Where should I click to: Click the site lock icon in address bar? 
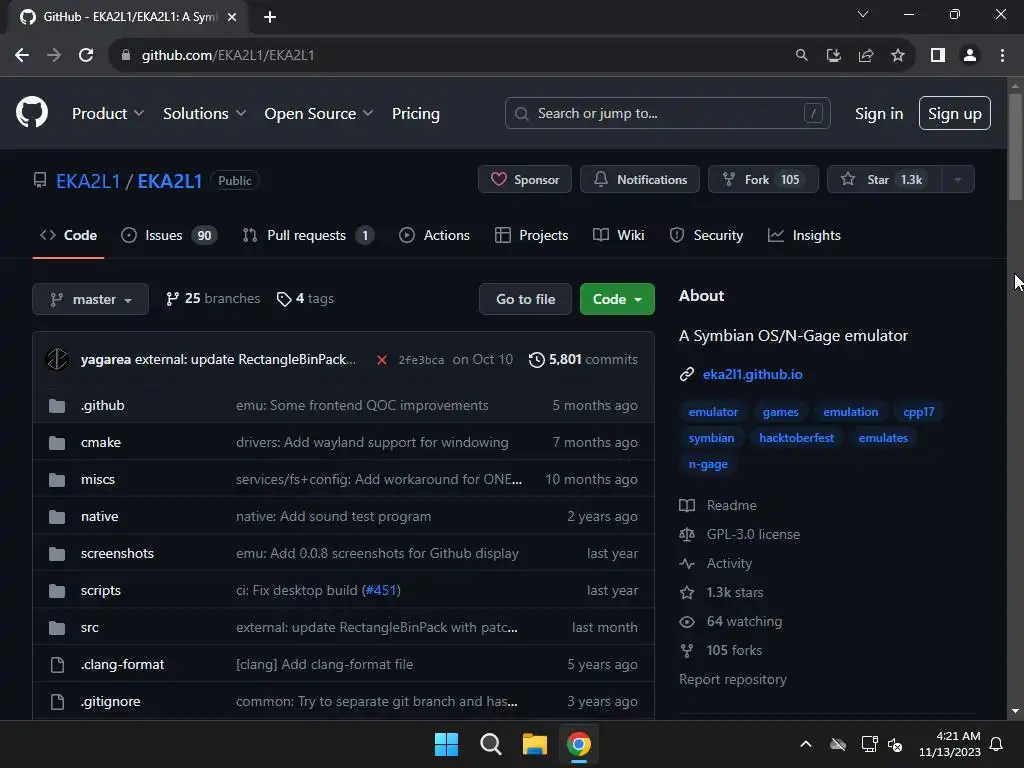tap(125, 56)
